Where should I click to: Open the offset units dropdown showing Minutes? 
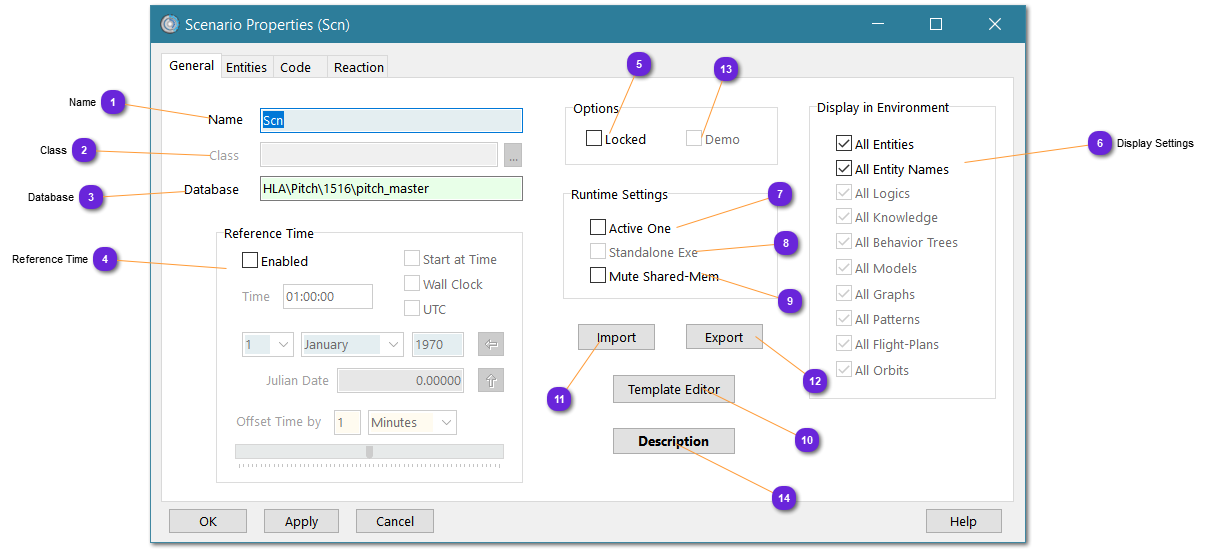[412, 423]
